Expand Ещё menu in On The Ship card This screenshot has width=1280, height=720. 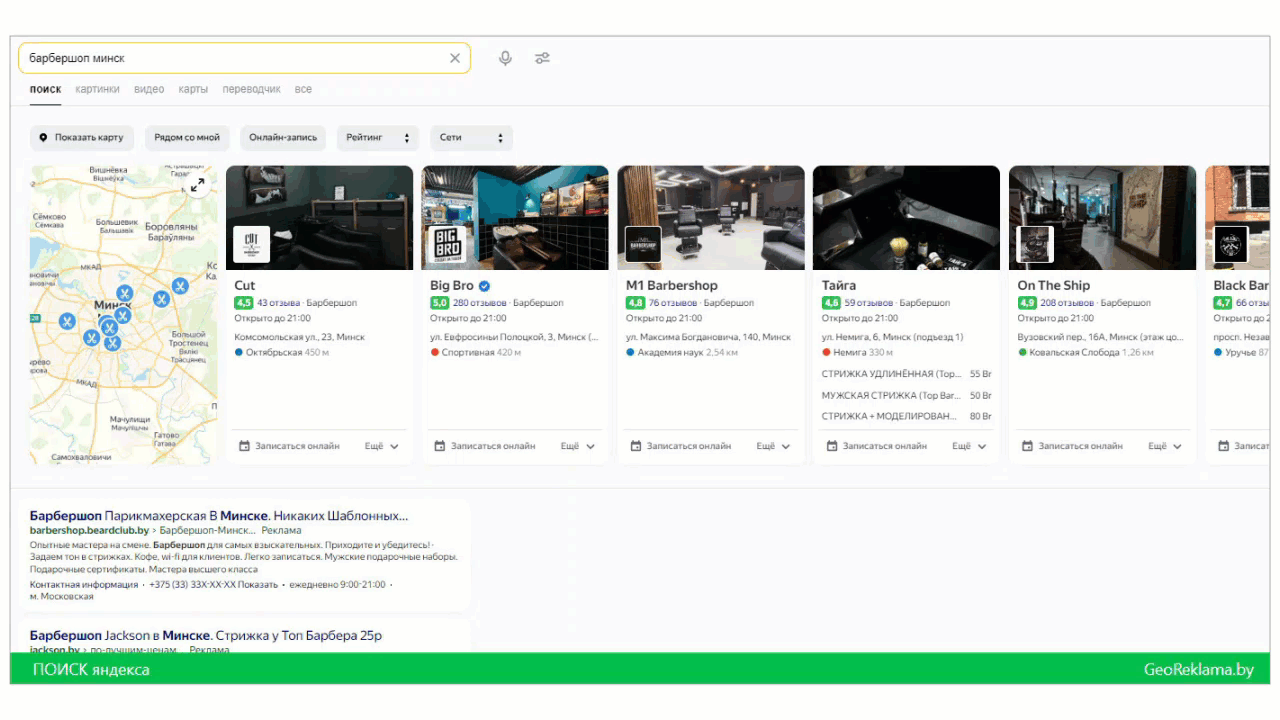point(1166,446)
